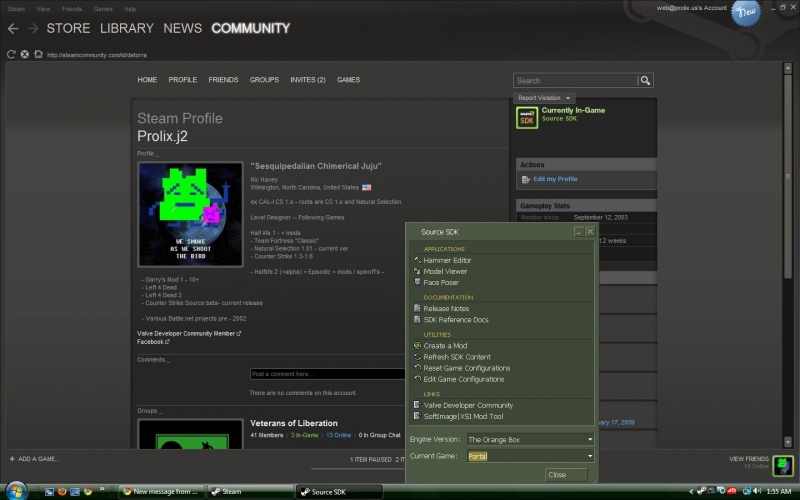
Task: Click Close in Source SDK dialog
Action: pyautogui.click(x=565, y=475)
